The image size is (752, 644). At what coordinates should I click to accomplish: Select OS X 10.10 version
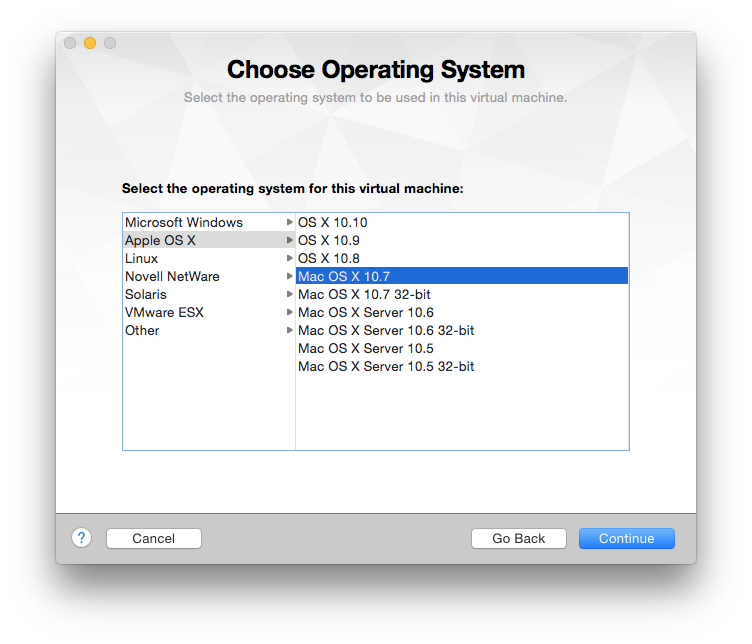[462, 222]
